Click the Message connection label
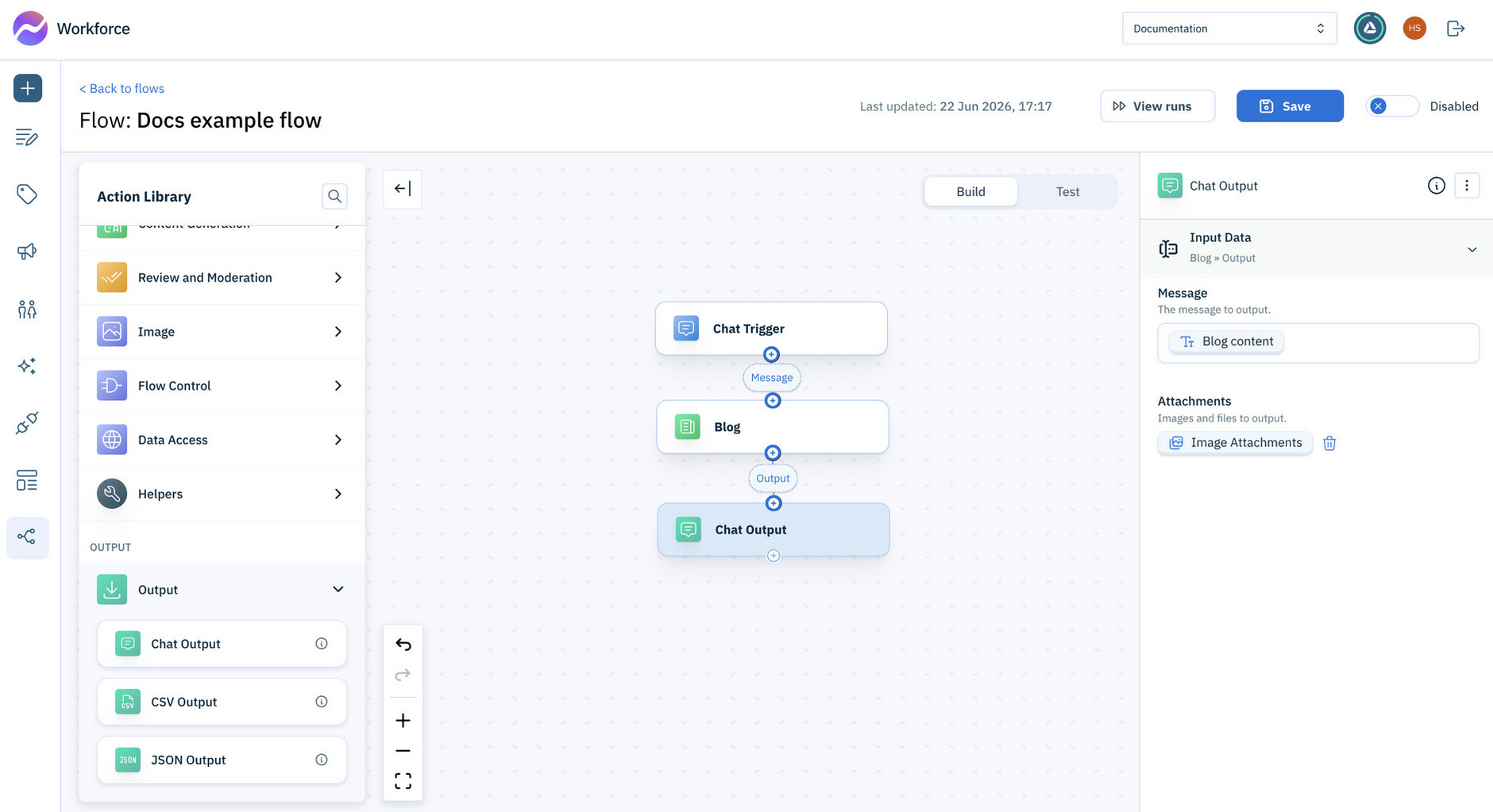This screenshot has width=1493, height=812. (x=772, y=378)
